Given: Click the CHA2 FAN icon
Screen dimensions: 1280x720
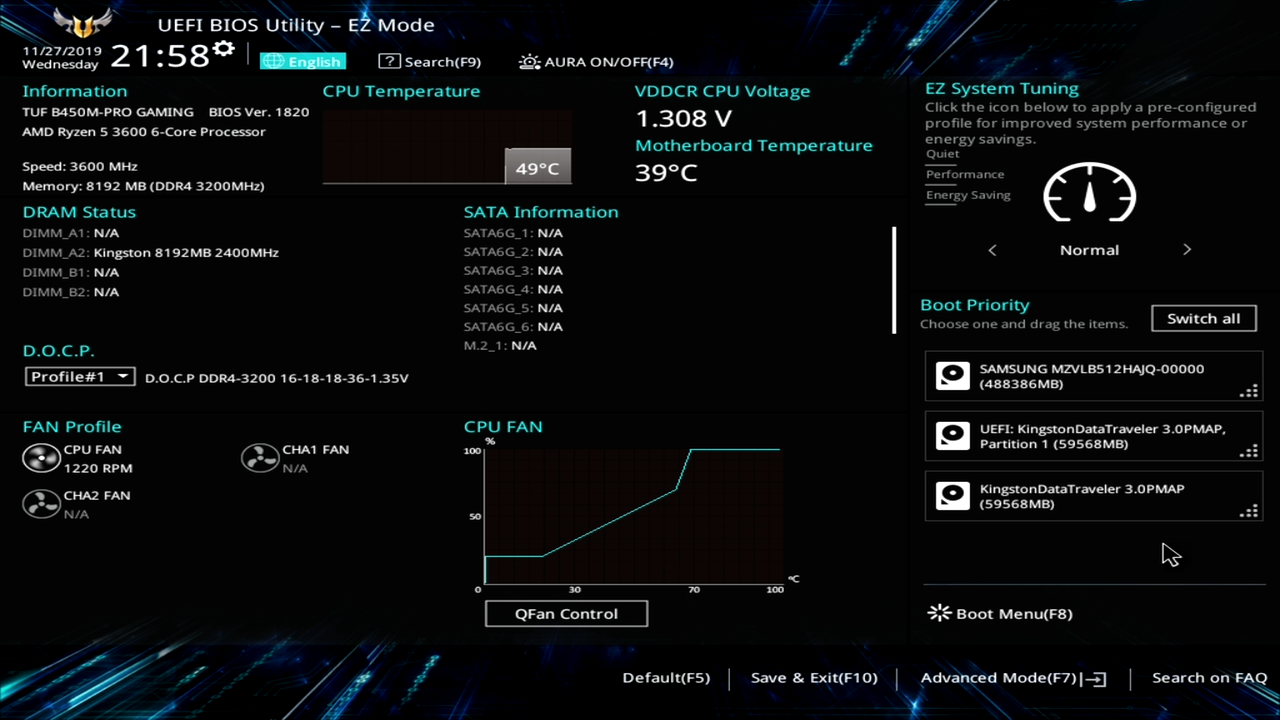Looking at the screenshot, I should [41, 504].
